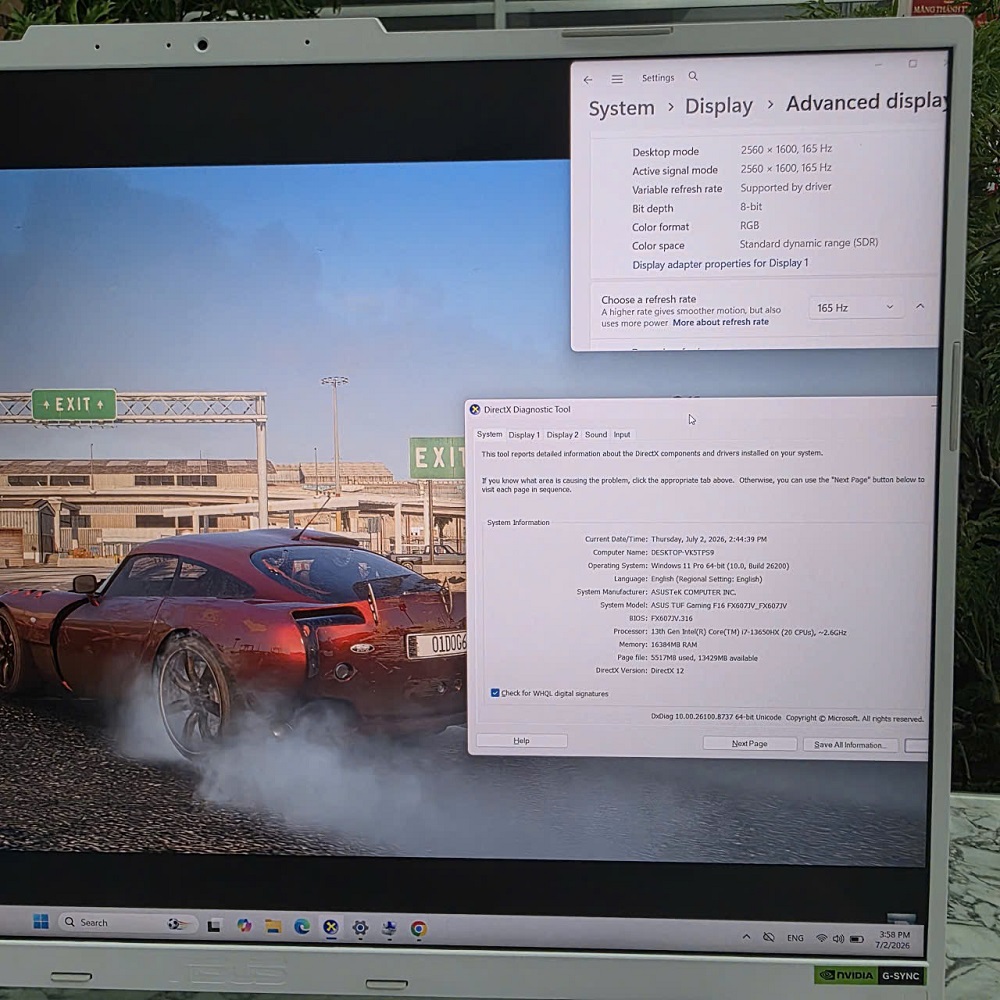
Task: Open the Settings hamburger navigation menu
Action: 617,79
